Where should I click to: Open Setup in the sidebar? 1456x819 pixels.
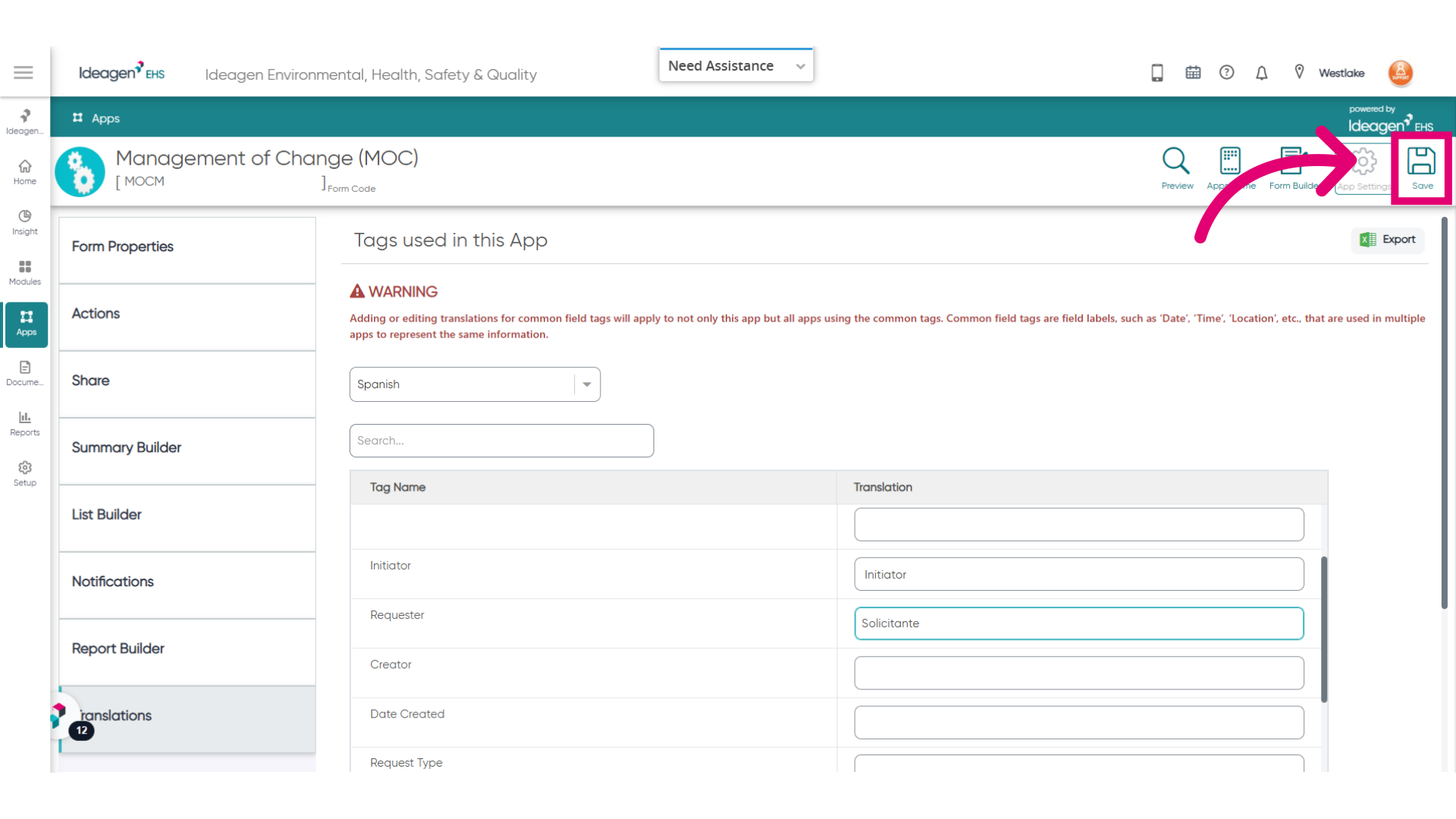click(x=25, y=474)
